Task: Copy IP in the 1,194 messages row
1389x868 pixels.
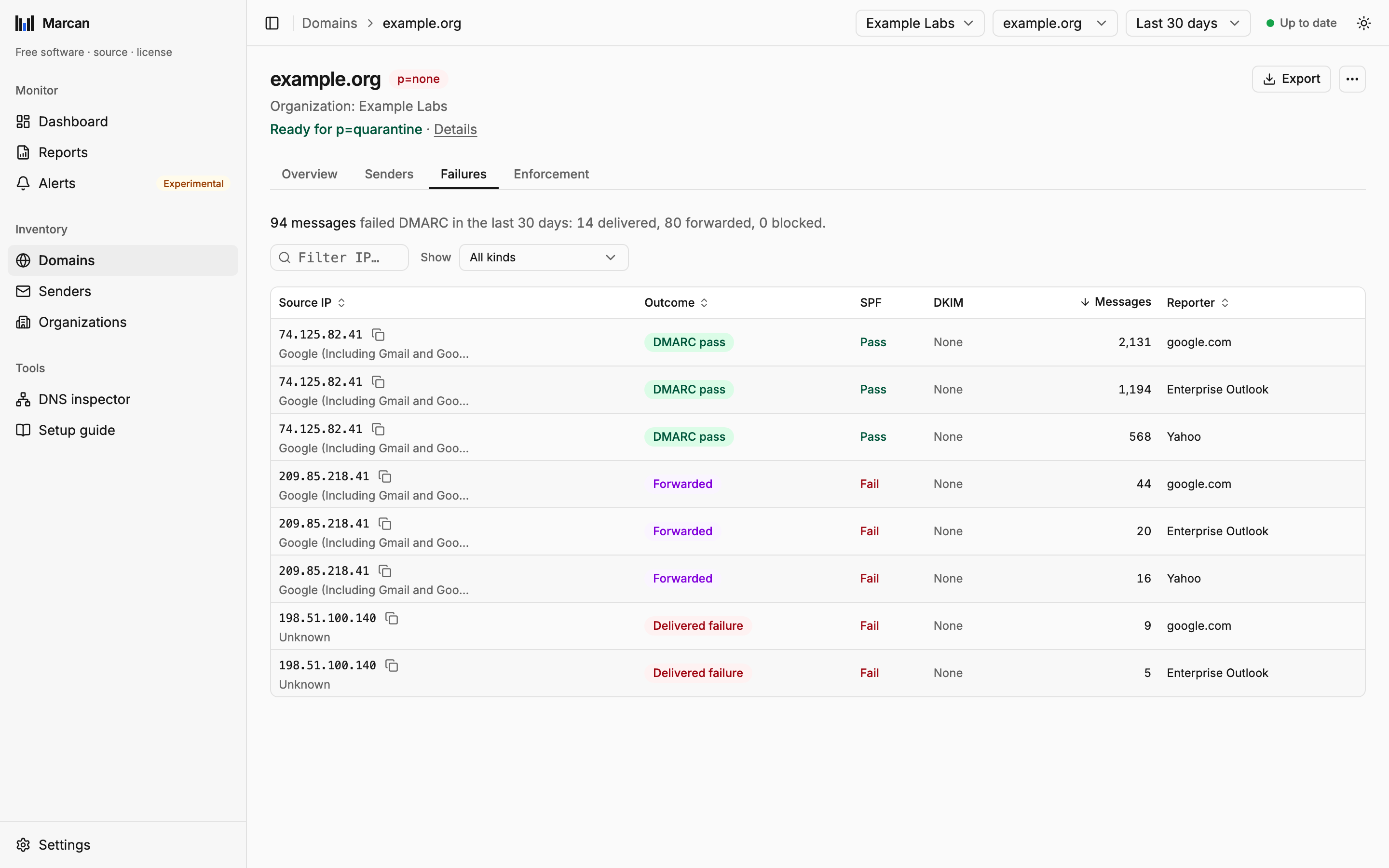Action: (x=378, y=382)
